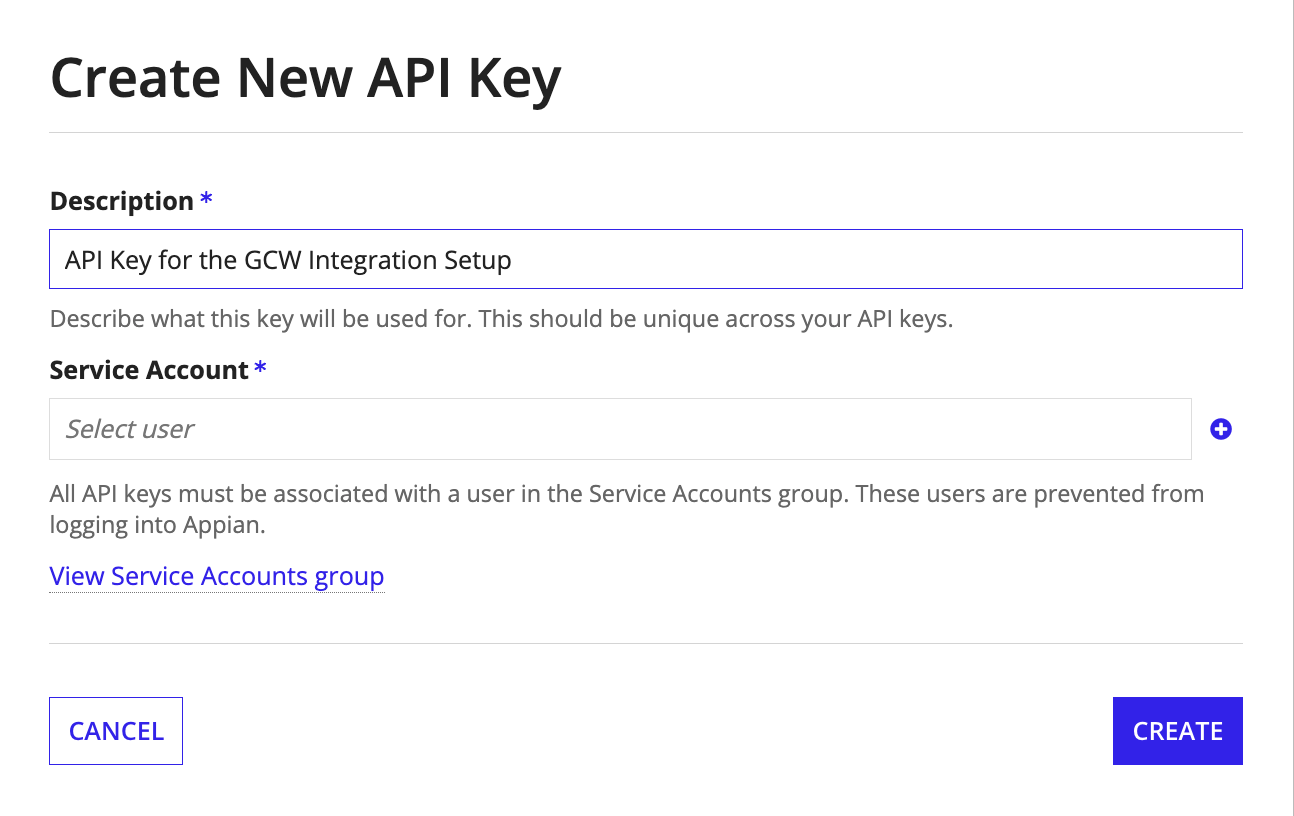Cancel the API key creation
Viewport: 1294px width, 816px height.
pos(116,731)
